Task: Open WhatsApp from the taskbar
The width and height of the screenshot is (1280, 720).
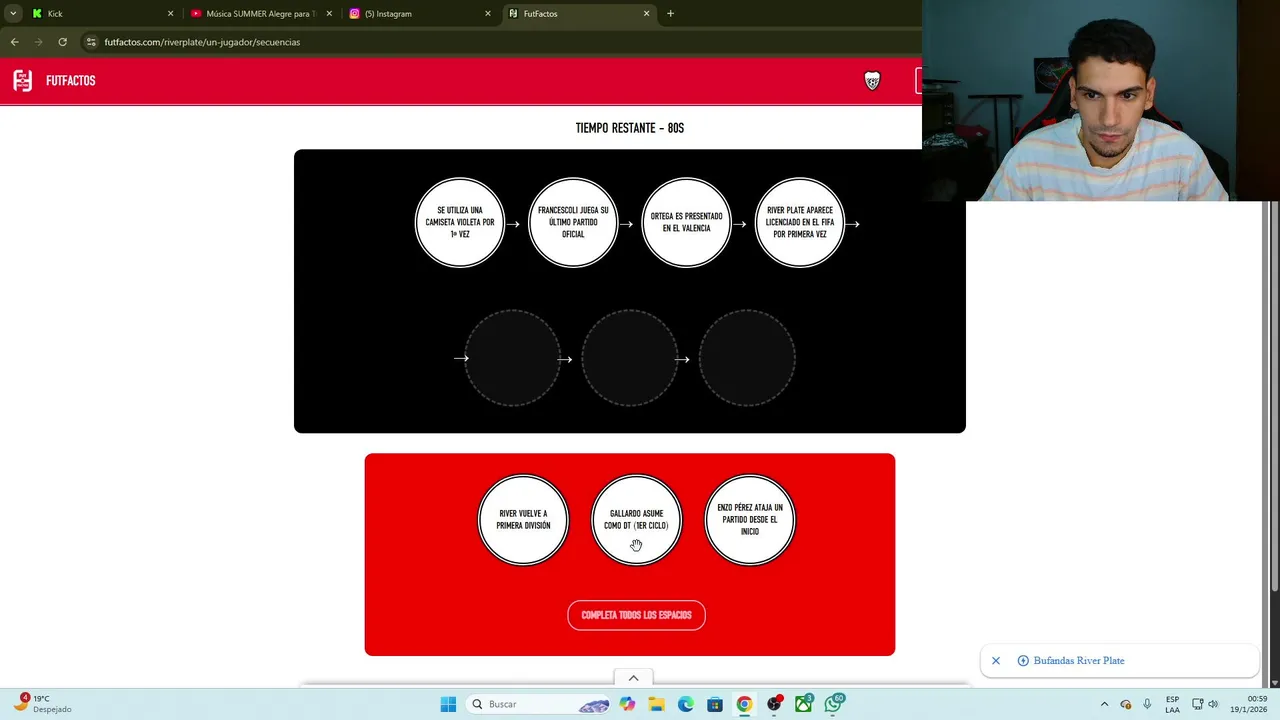Action: [833, 704]
